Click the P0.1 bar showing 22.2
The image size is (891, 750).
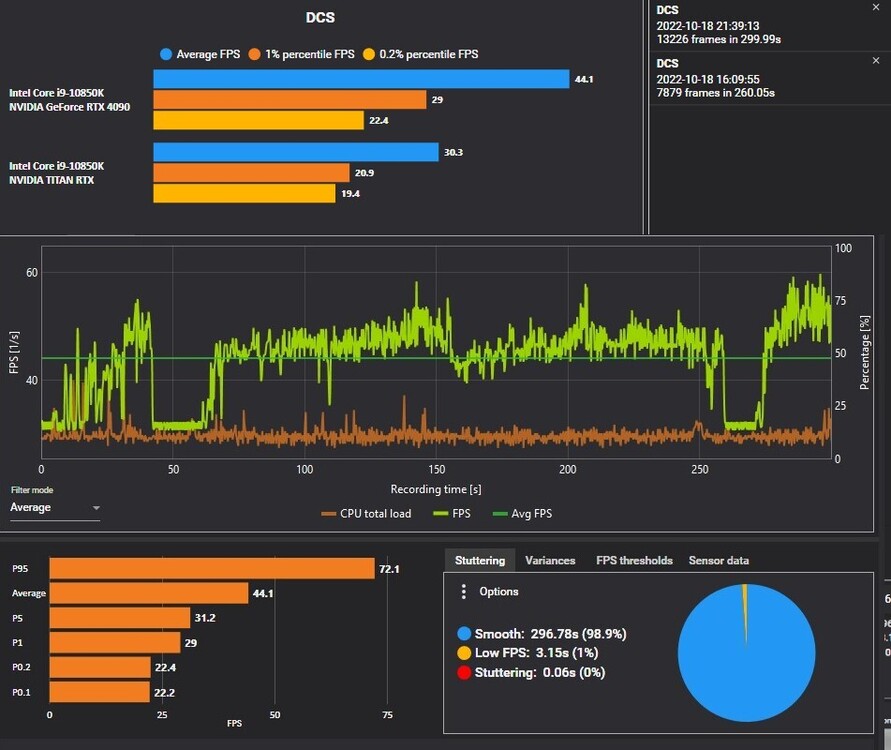pyautogui.click(x=99, y=692)
